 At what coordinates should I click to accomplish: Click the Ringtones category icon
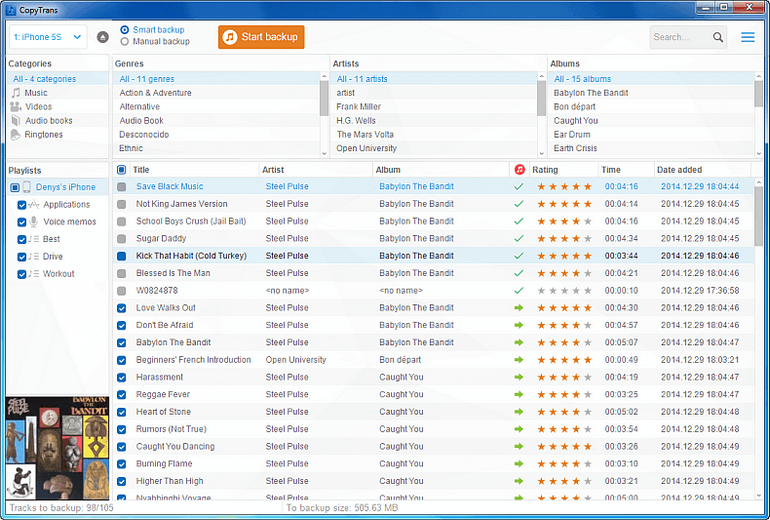click(x=16, y=135)
